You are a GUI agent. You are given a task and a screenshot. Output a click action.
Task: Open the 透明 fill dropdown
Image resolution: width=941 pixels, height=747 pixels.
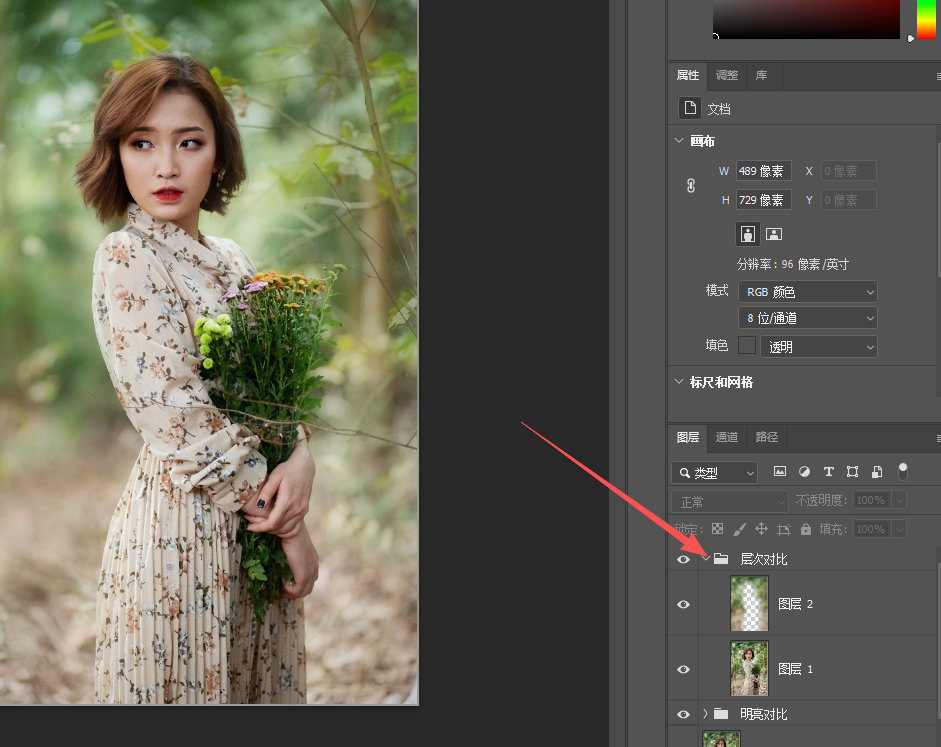[x=819, y=347]
